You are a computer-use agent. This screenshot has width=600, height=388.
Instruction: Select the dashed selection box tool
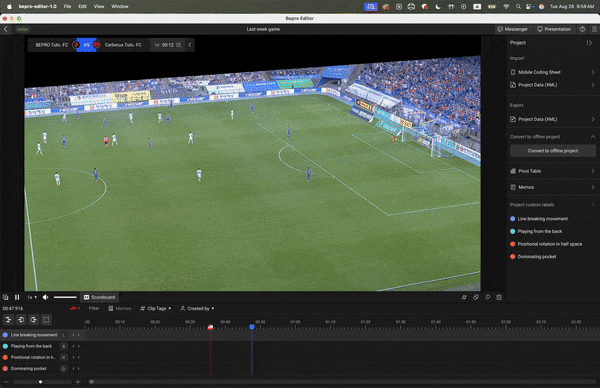(46, 320)
